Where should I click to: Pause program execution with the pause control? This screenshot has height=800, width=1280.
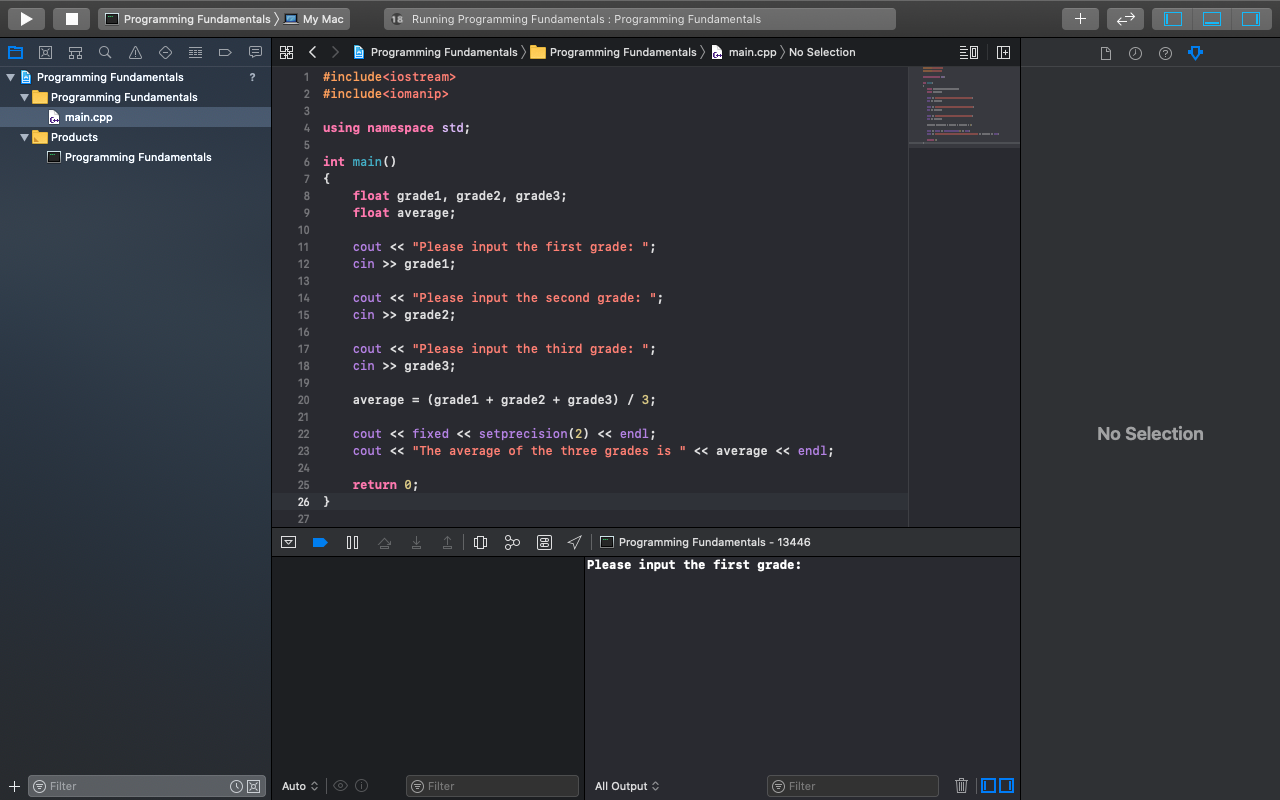[352, 542]
